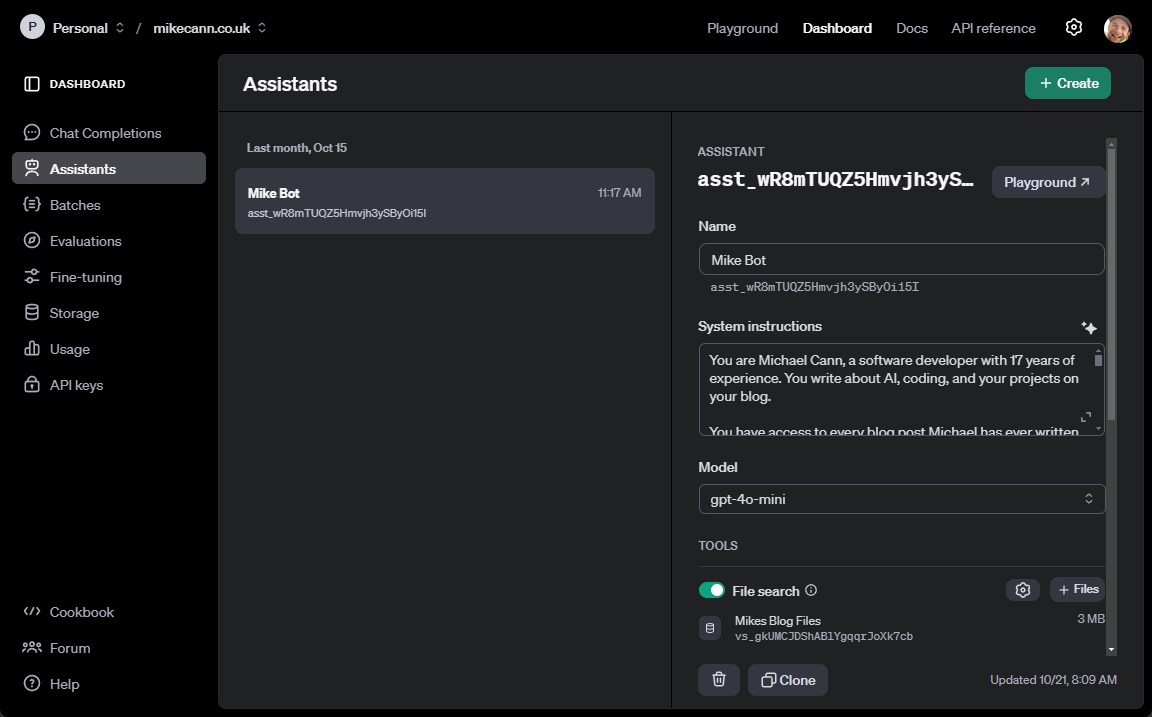Disable the File search toggle
The image size is (1152, 717).
[x=711, y=590]
